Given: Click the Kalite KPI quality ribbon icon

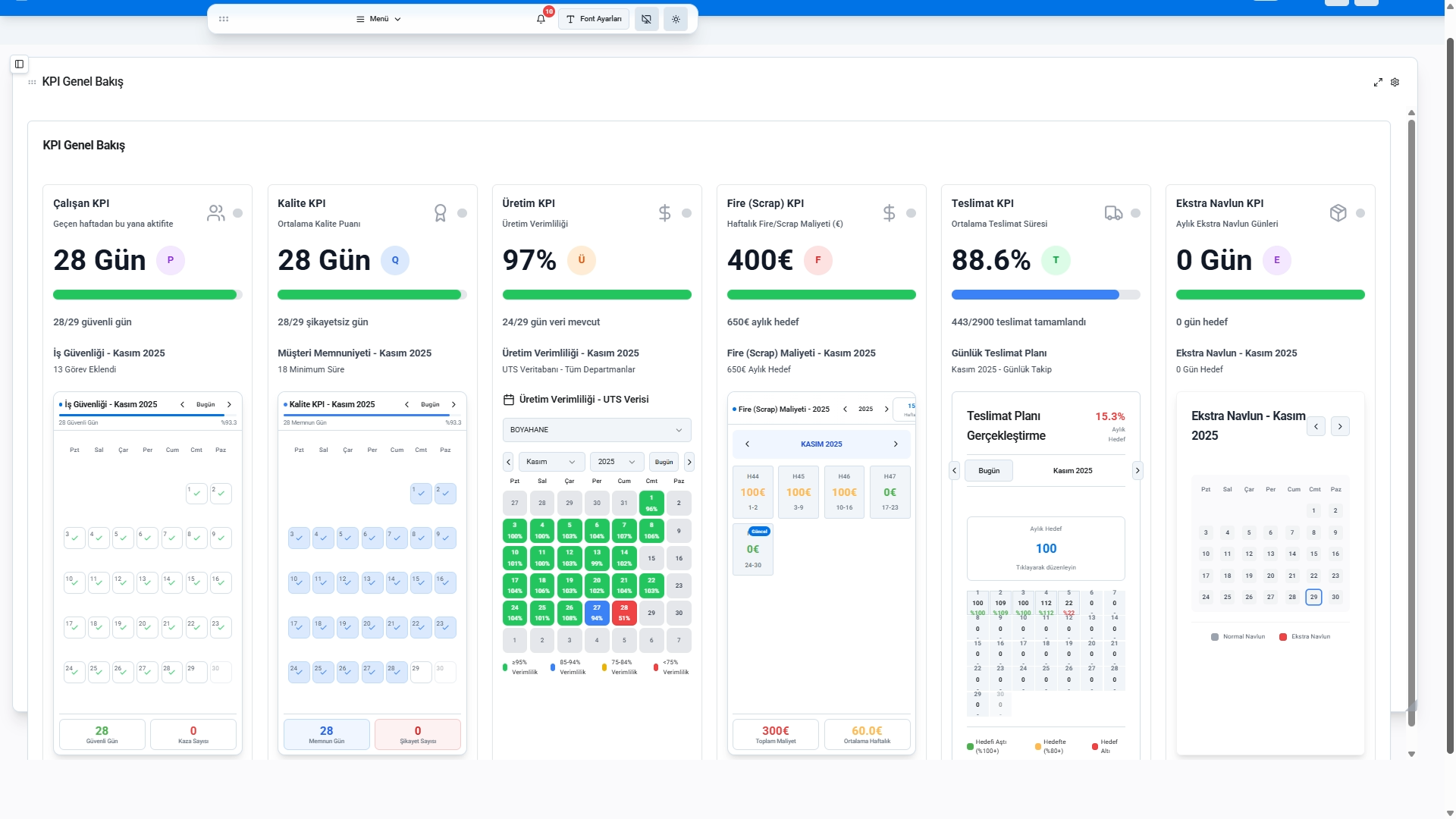Looking at the screenshot, I should coord(441,213).
